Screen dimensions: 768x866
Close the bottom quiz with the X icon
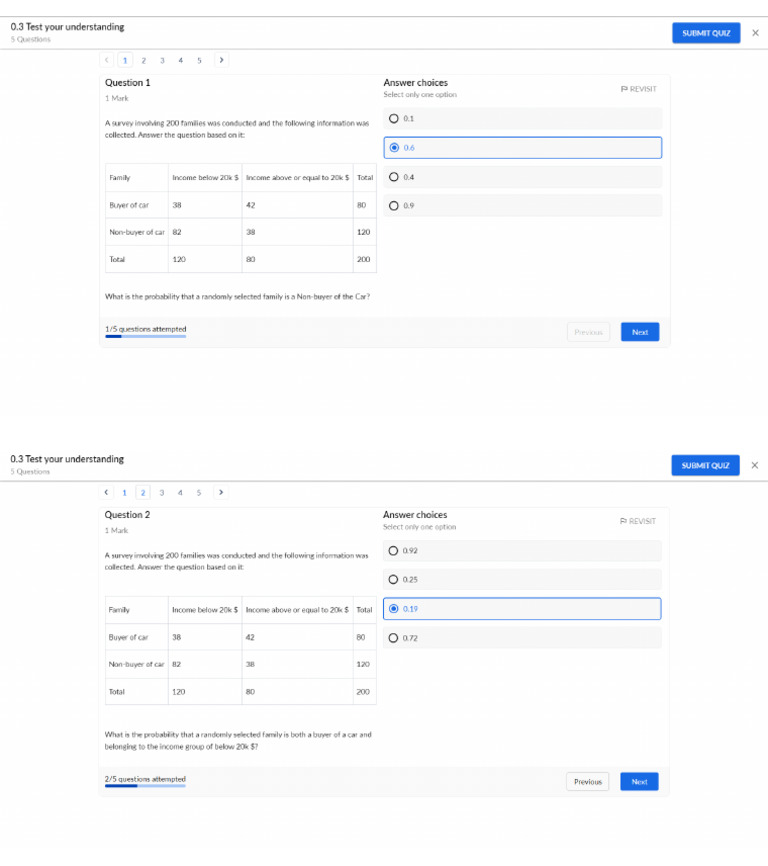[x=755, y=465]
